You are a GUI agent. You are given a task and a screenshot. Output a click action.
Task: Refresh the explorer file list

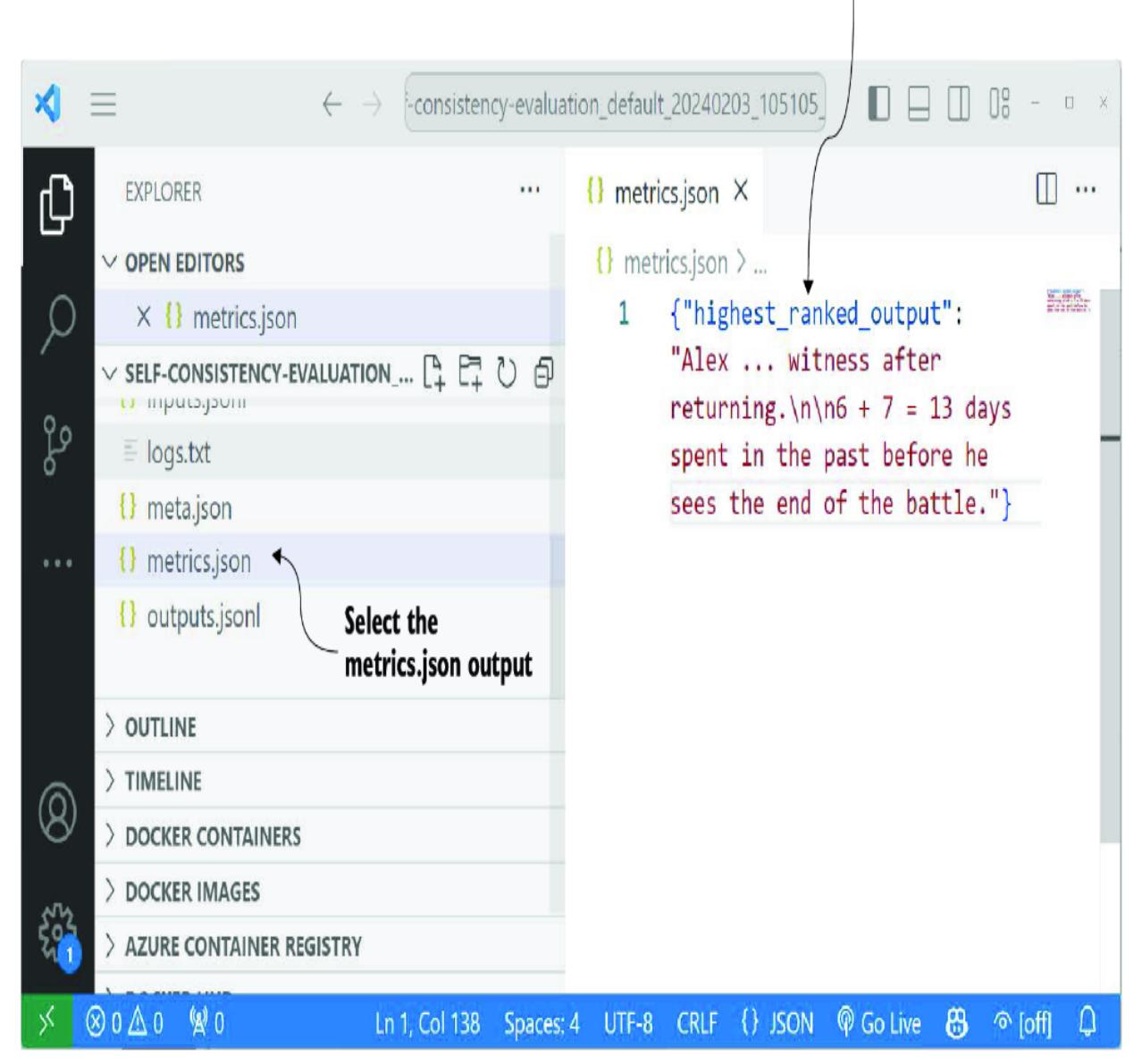pyautogui.click(x=507, y=373)
